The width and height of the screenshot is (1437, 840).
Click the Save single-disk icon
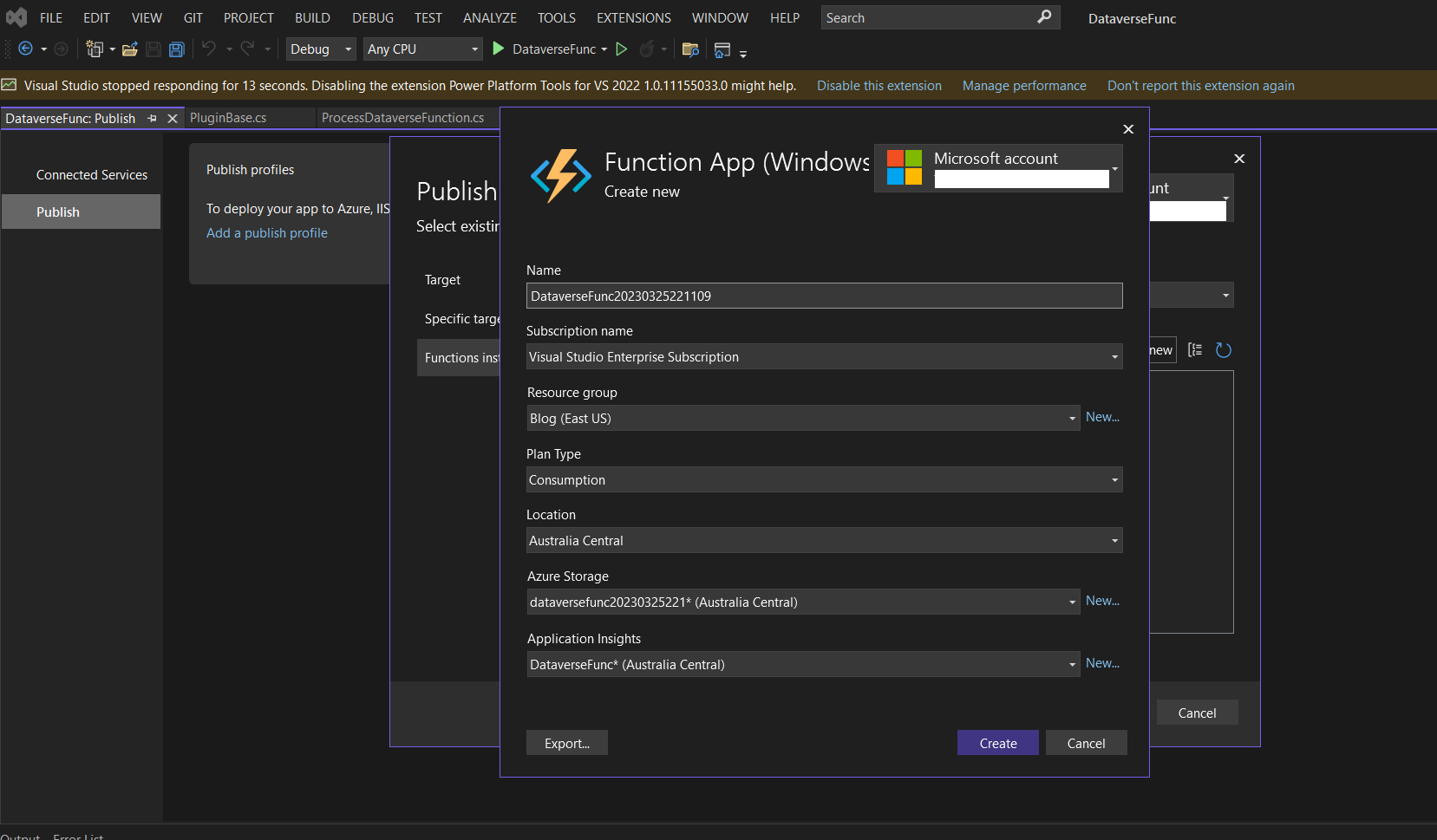[x=153, y=49]
